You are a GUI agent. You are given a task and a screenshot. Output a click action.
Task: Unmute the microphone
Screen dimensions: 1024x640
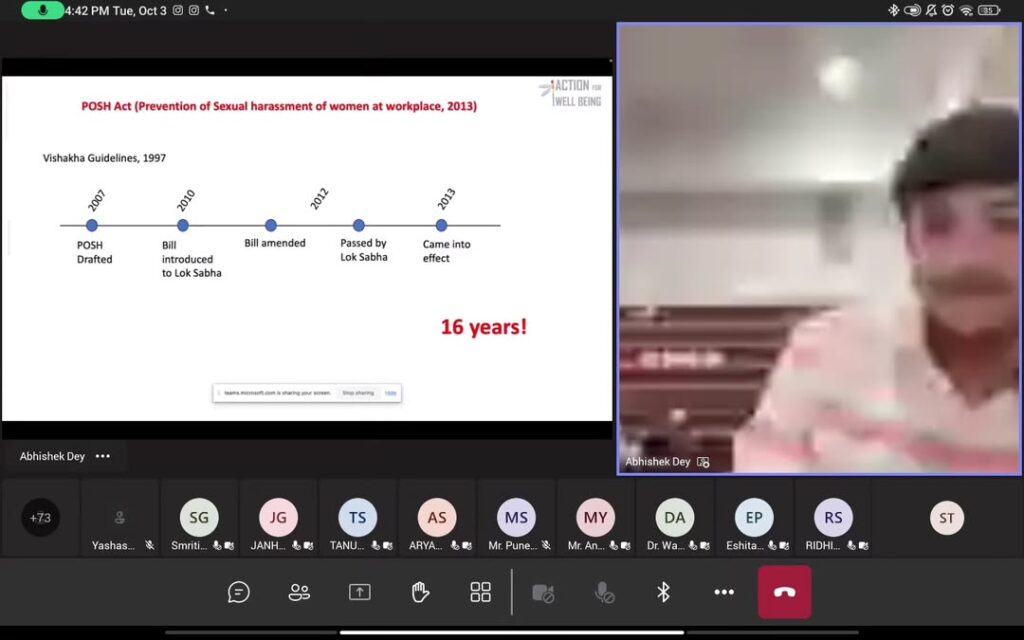(x=604, y=593)
